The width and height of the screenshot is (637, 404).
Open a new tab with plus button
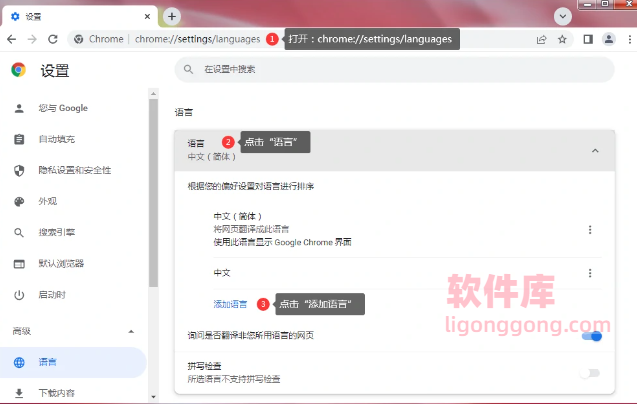coord(172,16)
